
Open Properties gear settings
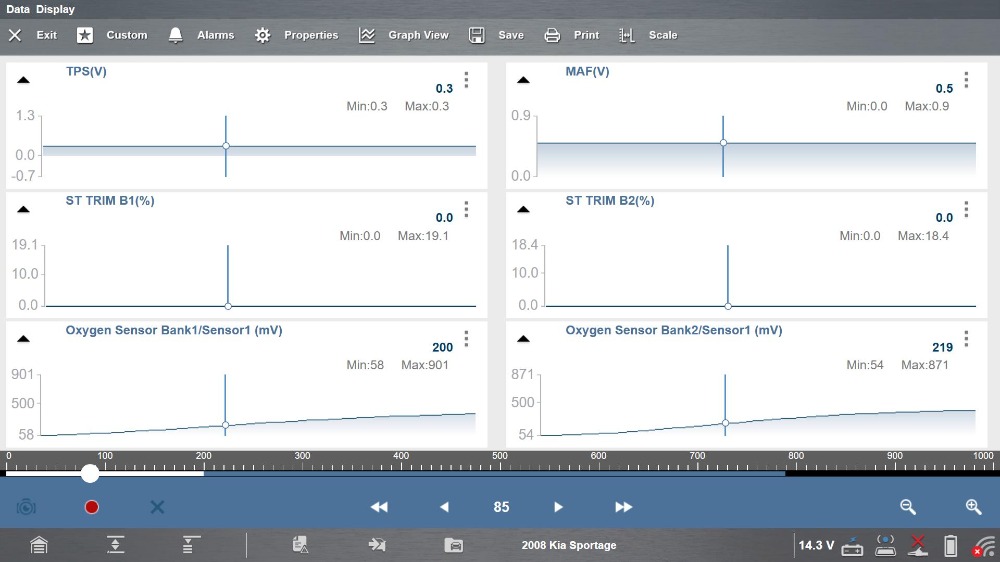(296, 35)
